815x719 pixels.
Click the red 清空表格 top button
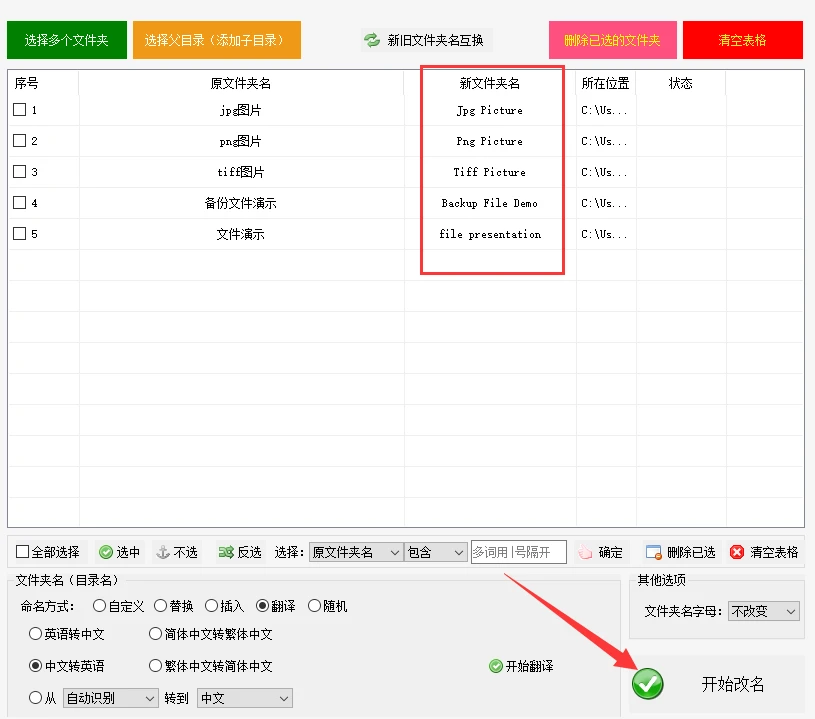coord(743,40)
